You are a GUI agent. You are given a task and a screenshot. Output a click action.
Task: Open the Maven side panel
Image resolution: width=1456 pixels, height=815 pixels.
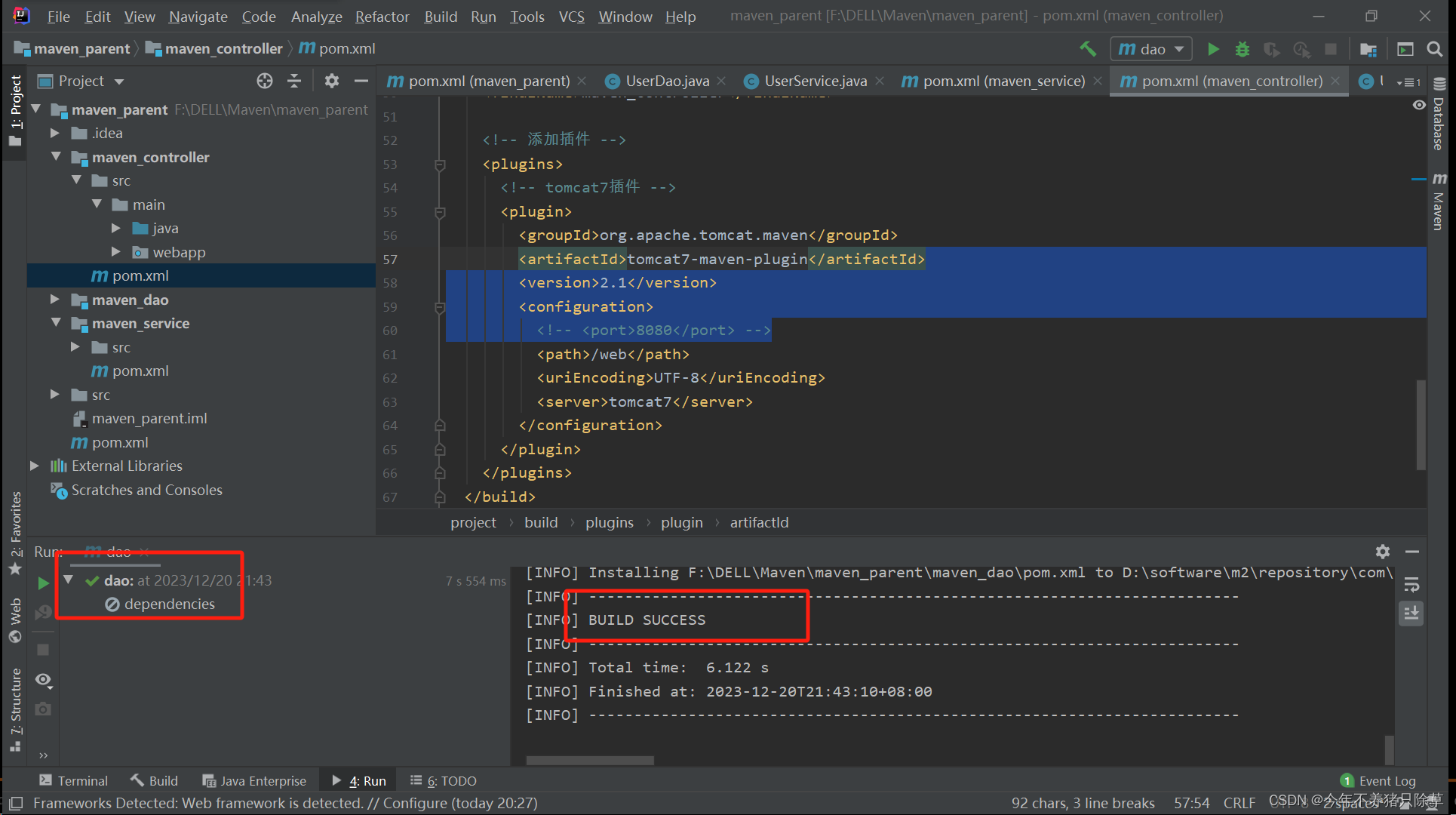click(1439, 202)
